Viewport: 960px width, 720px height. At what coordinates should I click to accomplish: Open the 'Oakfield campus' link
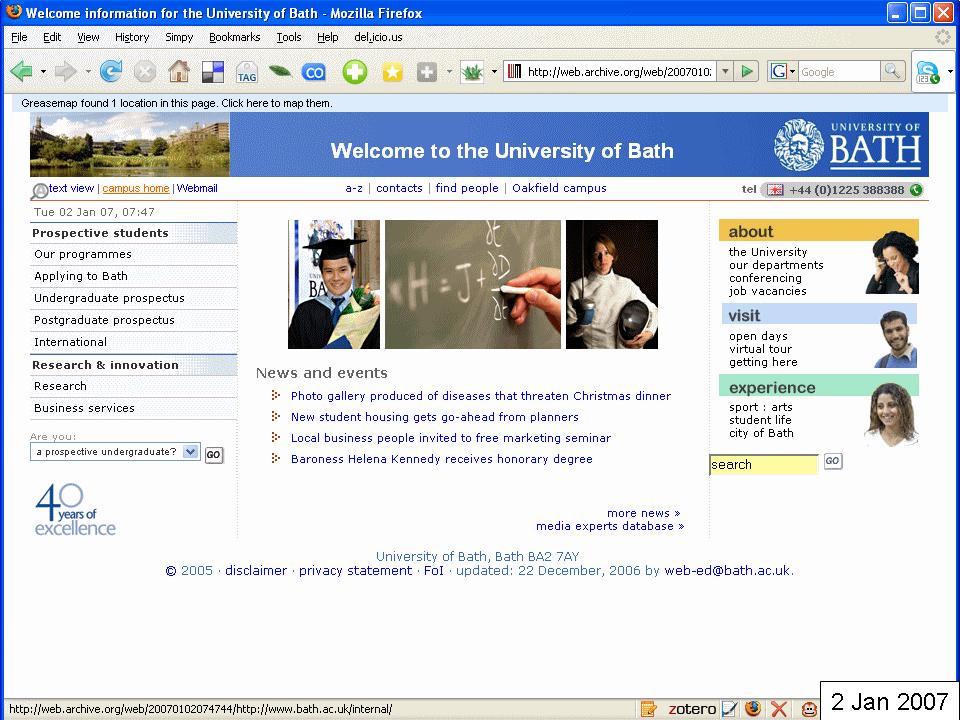pos(559,188)
